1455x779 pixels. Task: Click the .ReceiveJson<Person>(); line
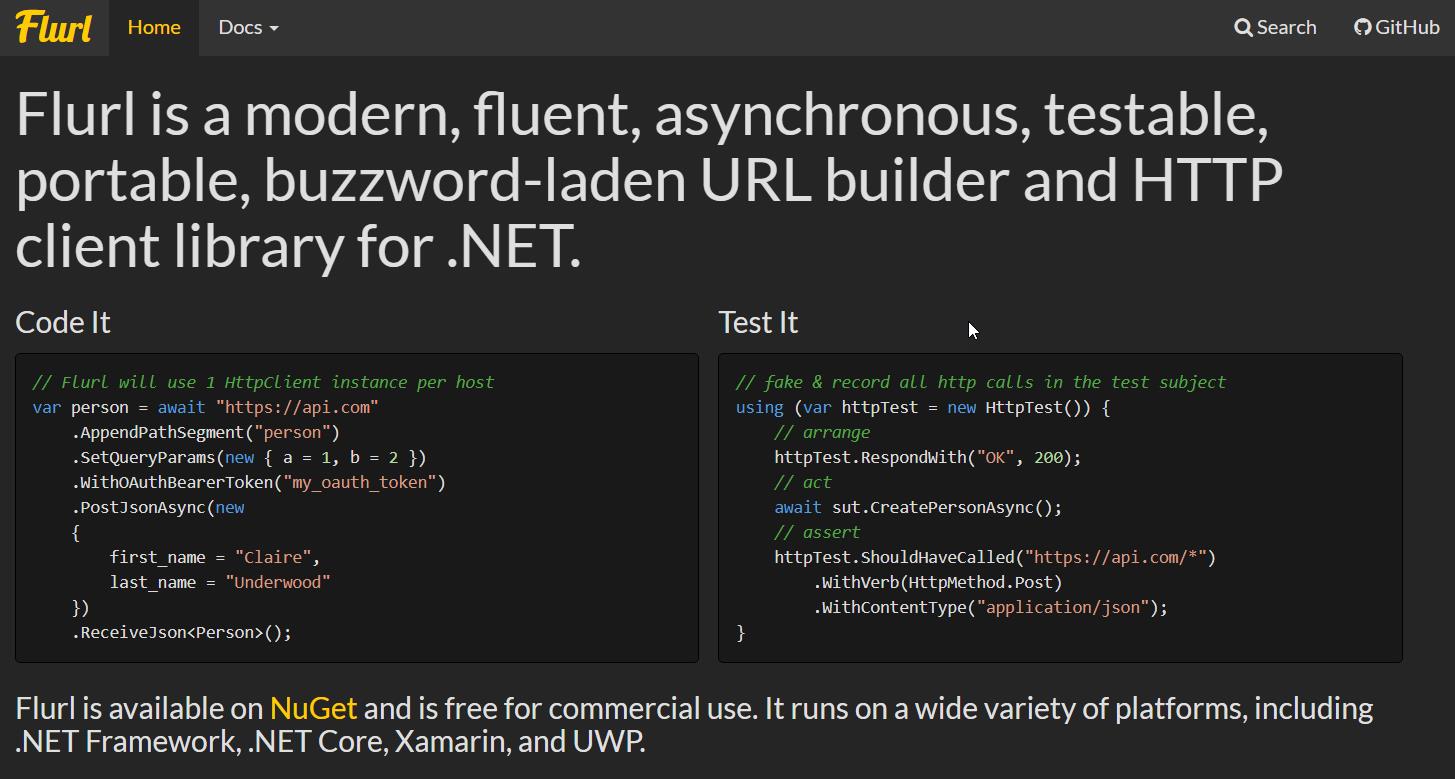[182, 632]
